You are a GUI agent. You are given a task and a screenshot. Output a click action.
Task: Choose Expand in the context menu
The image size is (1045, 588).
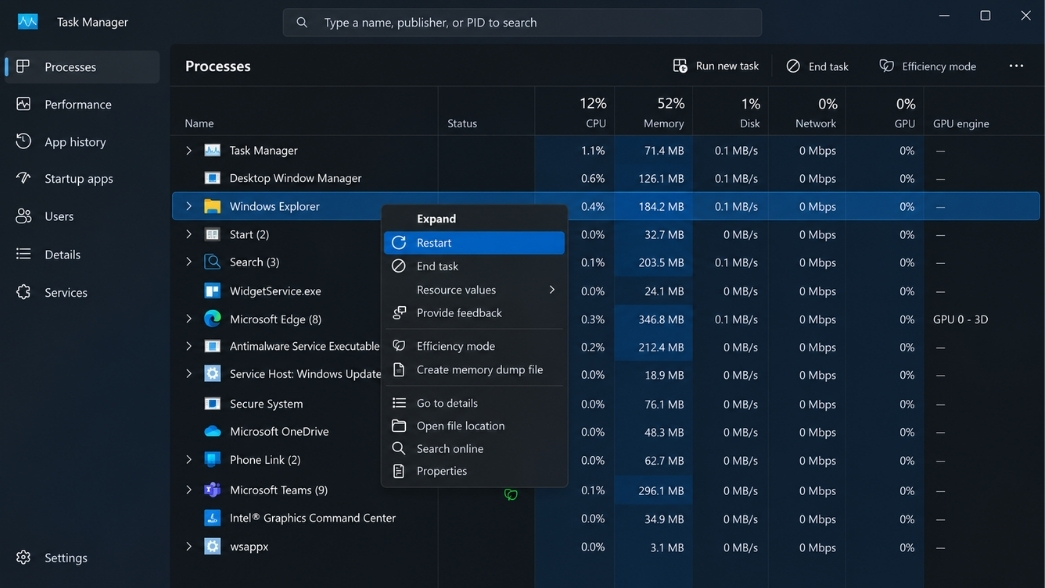click(474, 219)
